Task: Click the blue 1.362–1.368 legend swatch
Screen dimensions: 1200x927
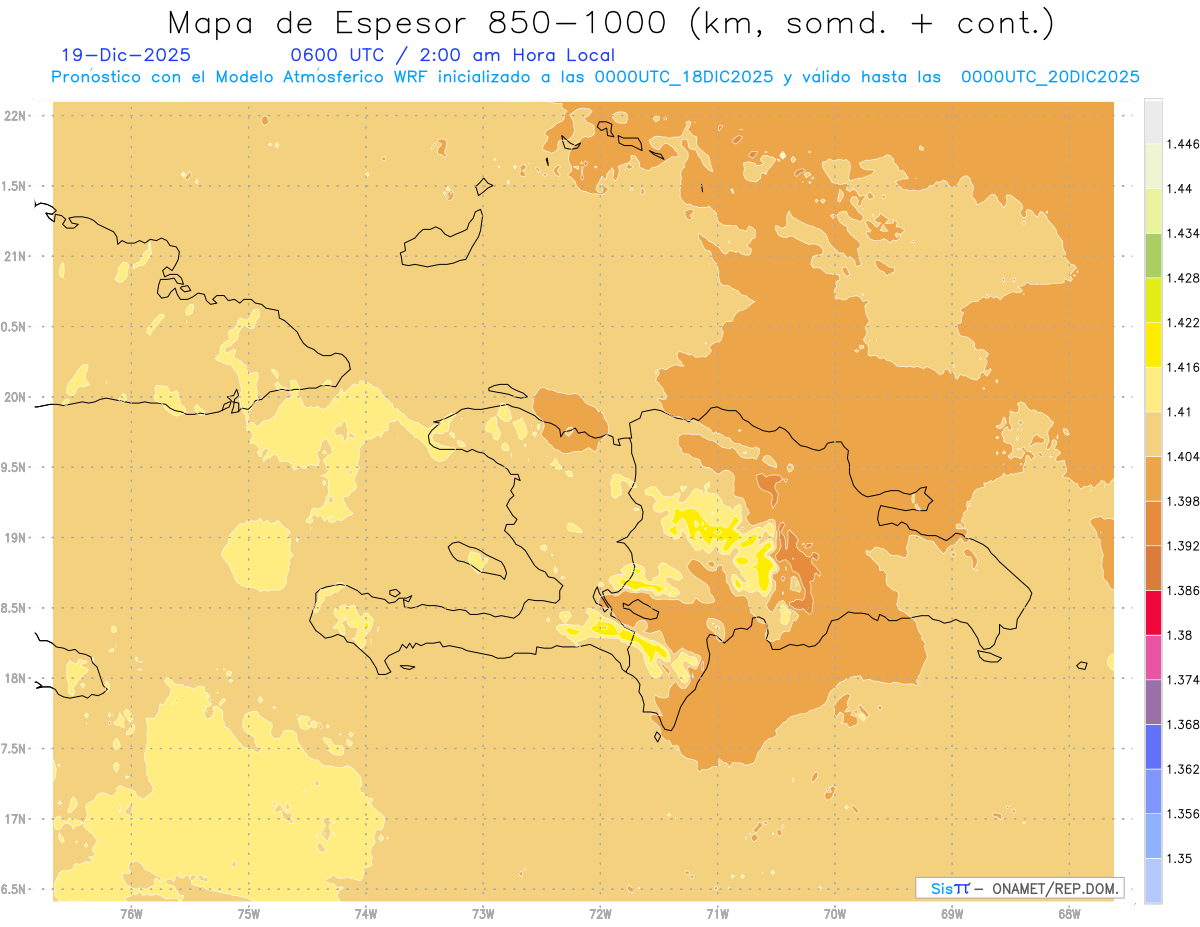Action: click(x=1153, y=747)
